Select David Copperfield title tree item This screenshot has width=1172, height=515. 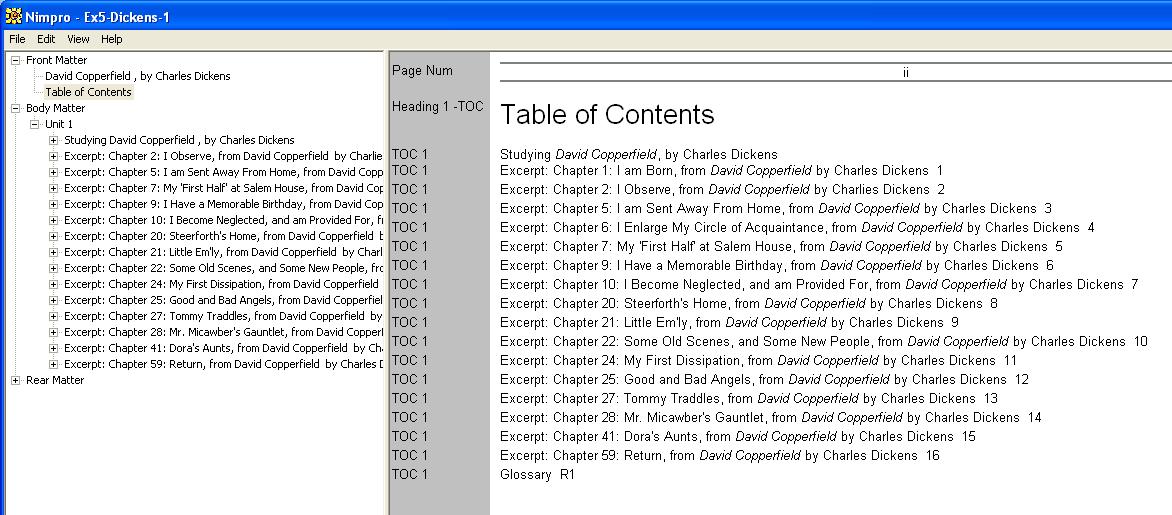pyautogui.click(x=138, y=75)
